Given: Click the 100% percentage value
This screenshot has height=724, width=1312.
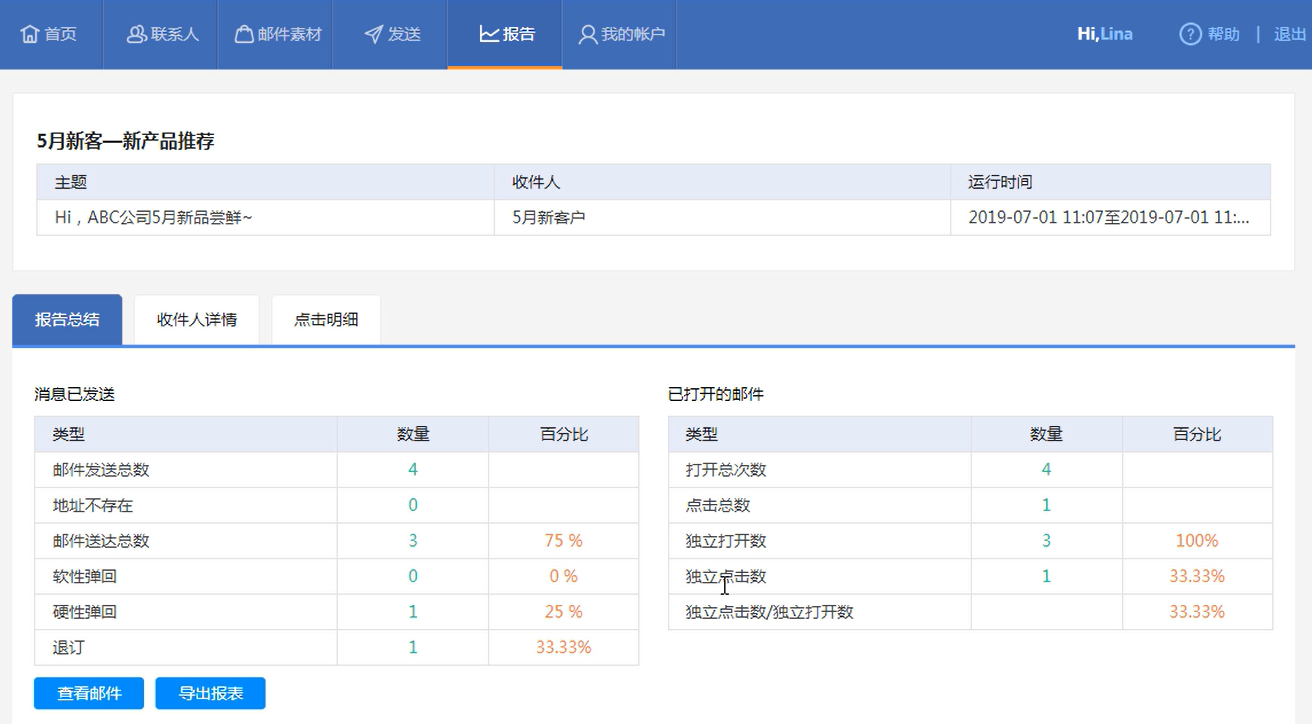Looking at the screenshot, I should click(1197, 541).
